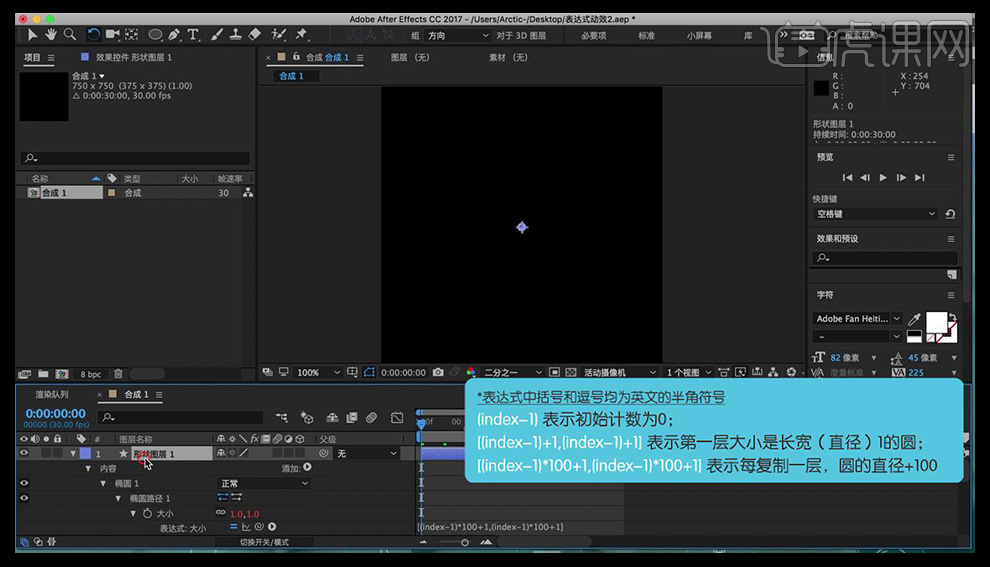The image size is (990, 567).
Task: Click the 切换开关/模式 button
Action: coord(264,542)
